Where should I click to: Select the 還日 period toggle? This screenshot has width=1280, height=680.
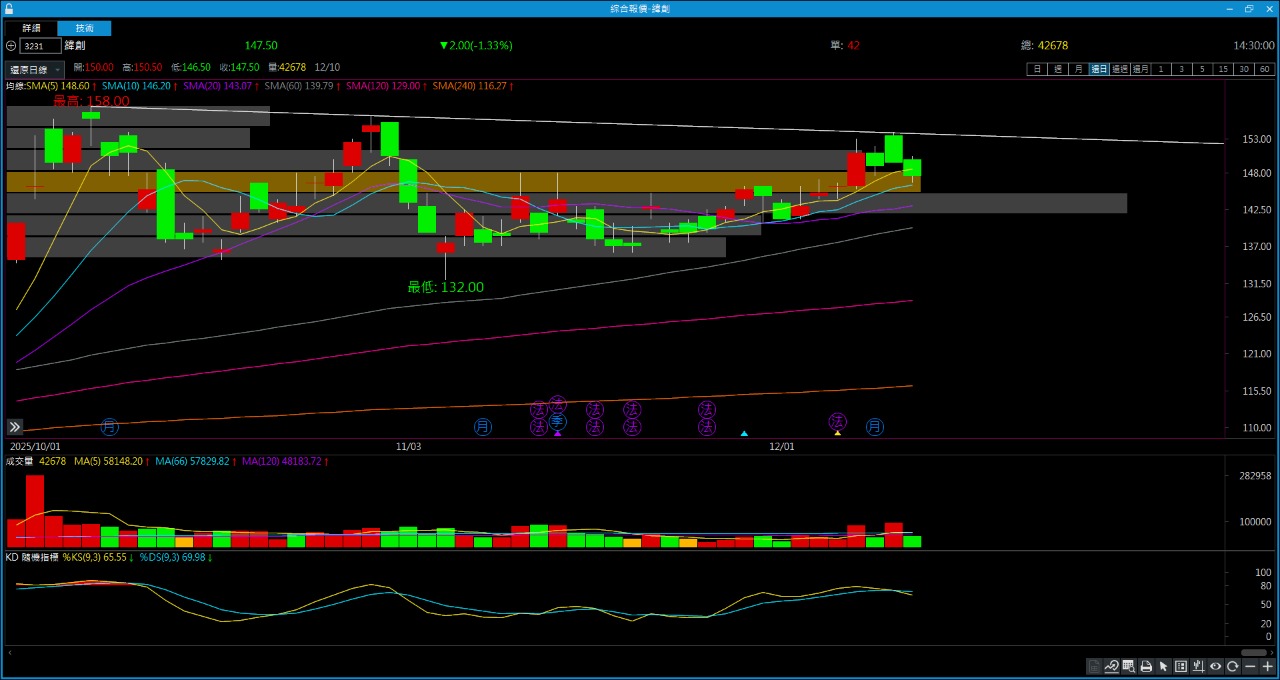[1099, 69]
